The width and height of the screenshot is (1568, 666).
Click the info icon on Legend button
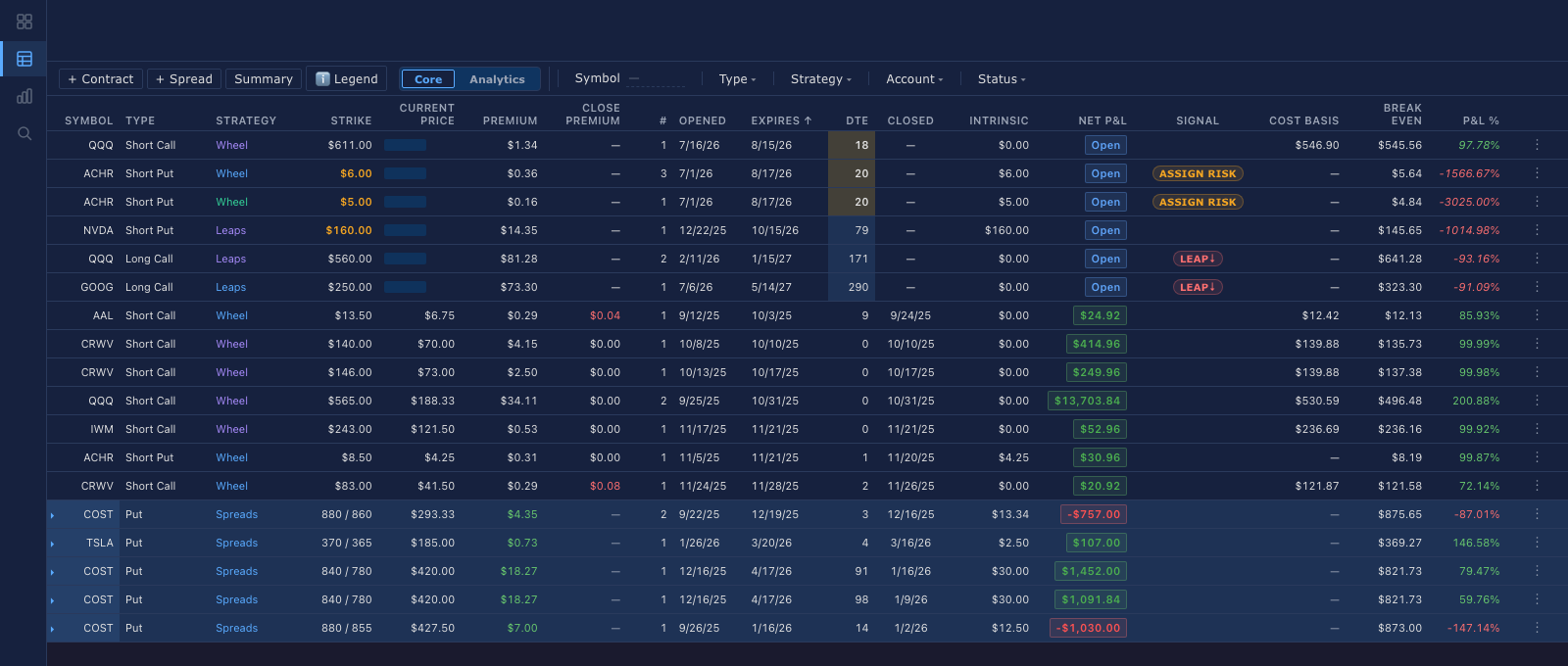click(322, 79)
